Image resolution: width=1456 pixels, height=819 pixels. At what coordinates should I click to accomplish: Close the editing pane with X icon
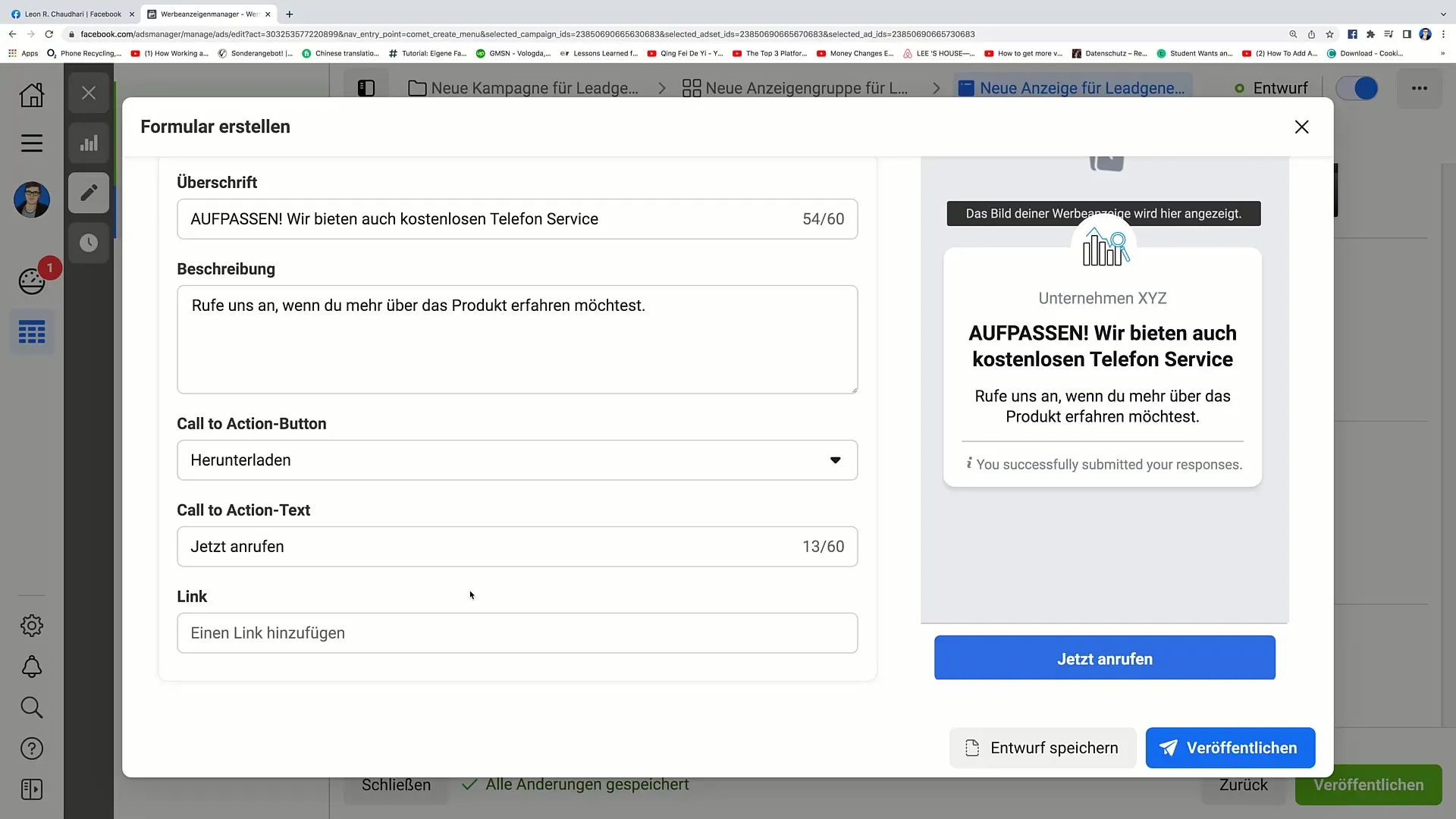89,93
